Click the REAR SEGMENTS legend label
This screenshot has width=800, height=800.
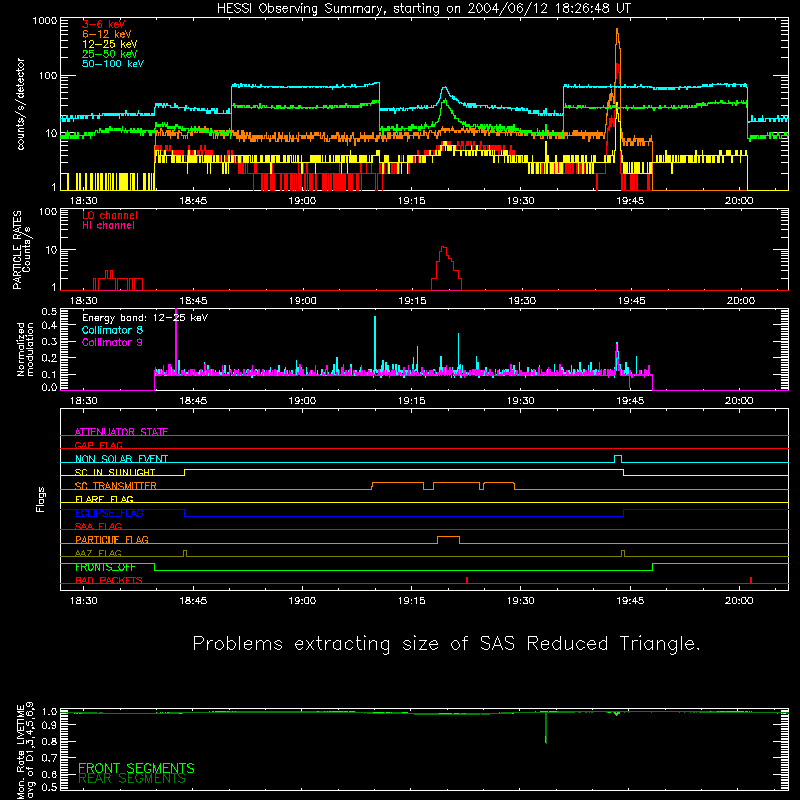(132, 779)
